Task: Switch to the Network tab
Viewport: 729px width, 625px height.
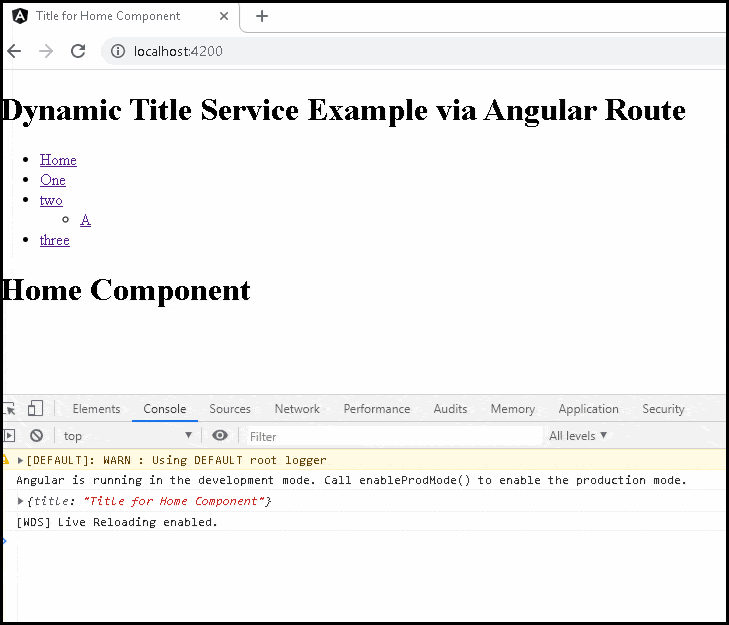Action: pos(297,409)
